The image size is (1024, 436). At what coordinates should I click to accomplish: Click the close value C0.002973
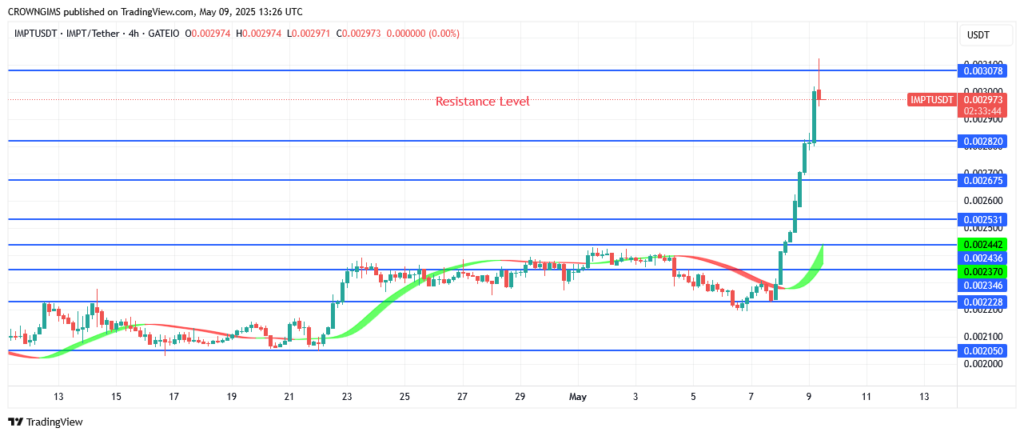click(359, 33)
